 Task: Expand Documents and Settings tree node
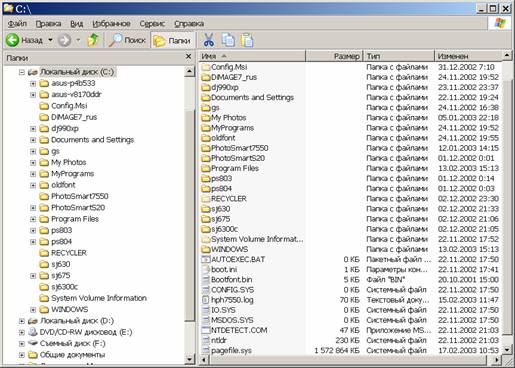coord(33,140)
